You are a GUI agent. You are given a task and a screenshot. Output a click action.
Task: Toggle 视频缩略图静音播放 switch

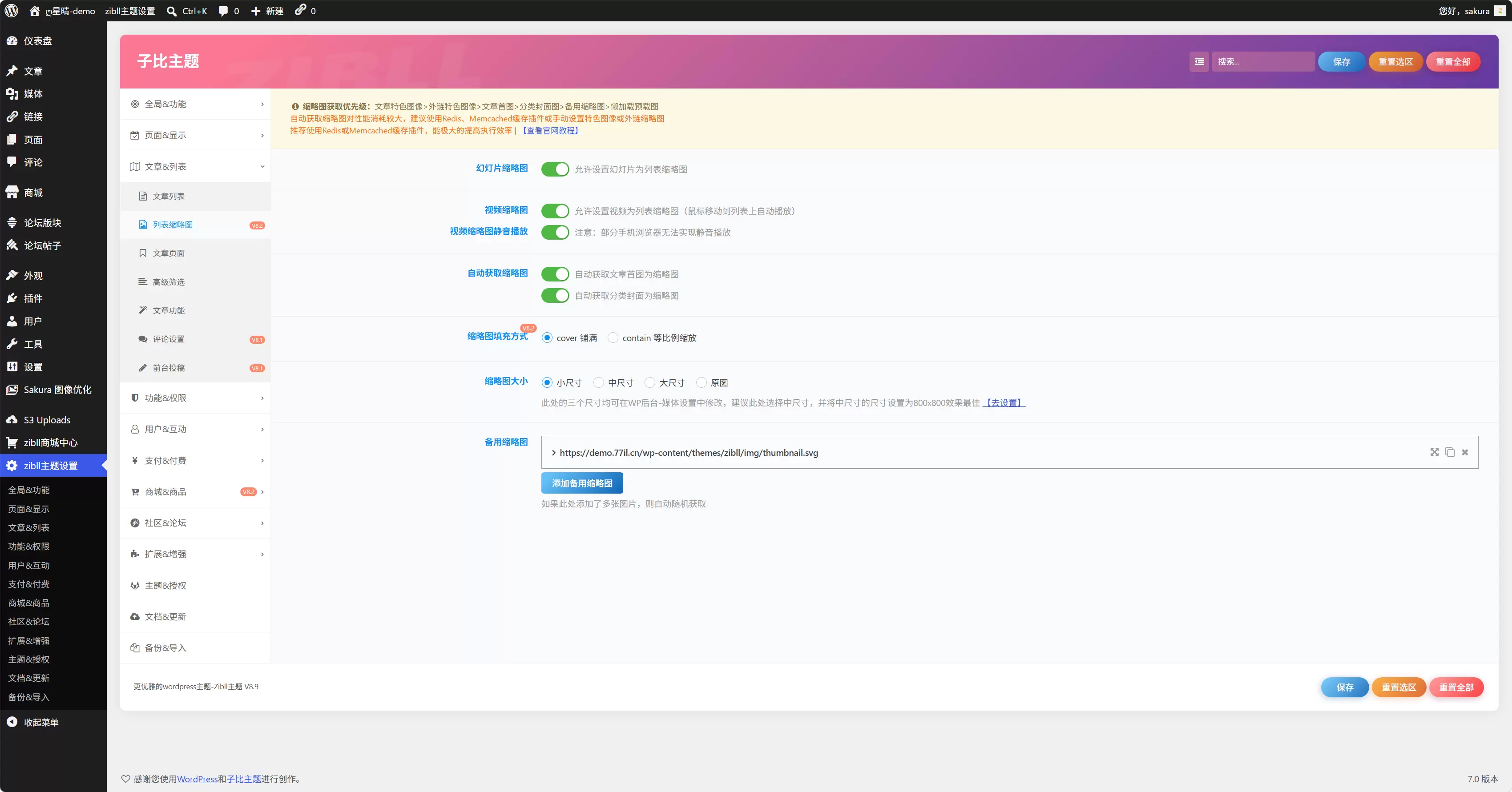click(555, 232)
